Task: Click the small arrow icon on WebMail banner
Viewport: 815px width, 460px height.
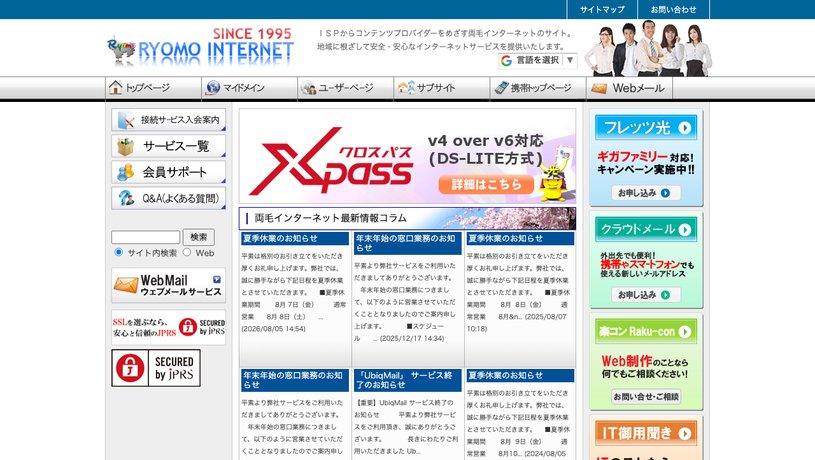Action: click(217, 280)
